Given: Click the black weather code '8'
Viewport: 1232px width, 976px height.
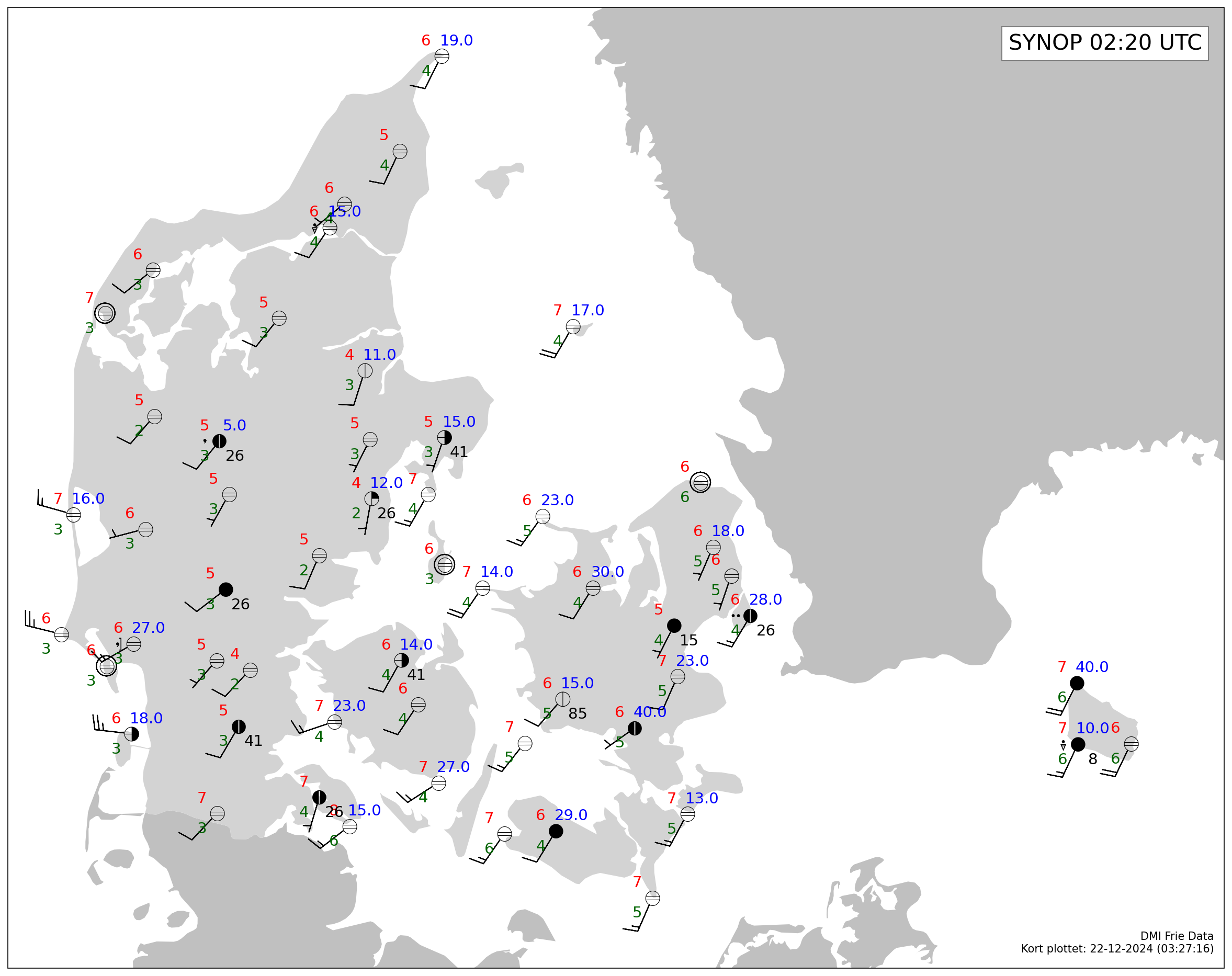Looking at the screenshot, I should 1093,759.
